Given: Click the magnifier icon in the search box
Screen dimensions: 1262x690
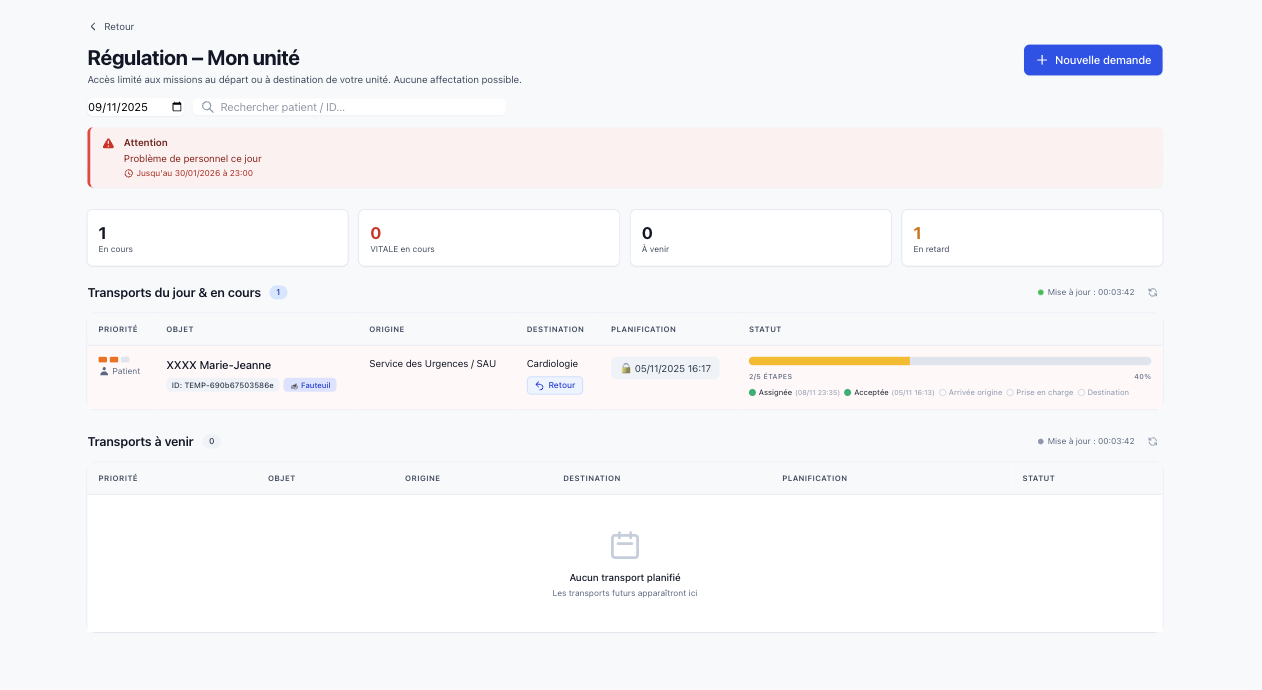Looking at the screenshot, I should (208, 107).
